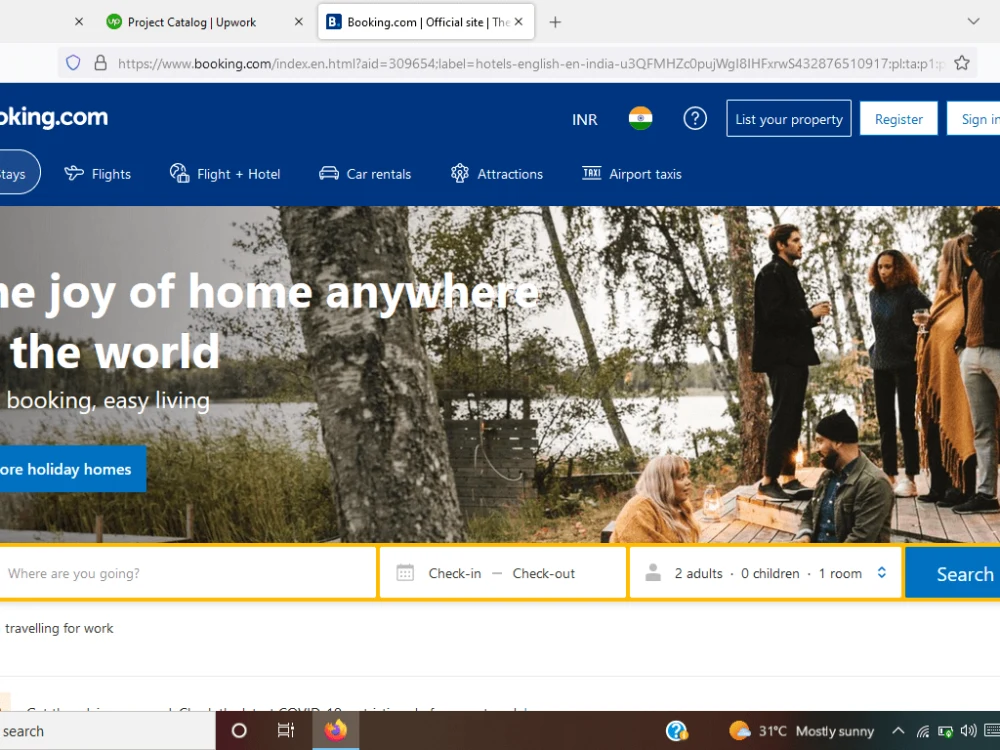Click the blue Search button
The height and width of the screenshot is (750, 1000).
(953, 573)
